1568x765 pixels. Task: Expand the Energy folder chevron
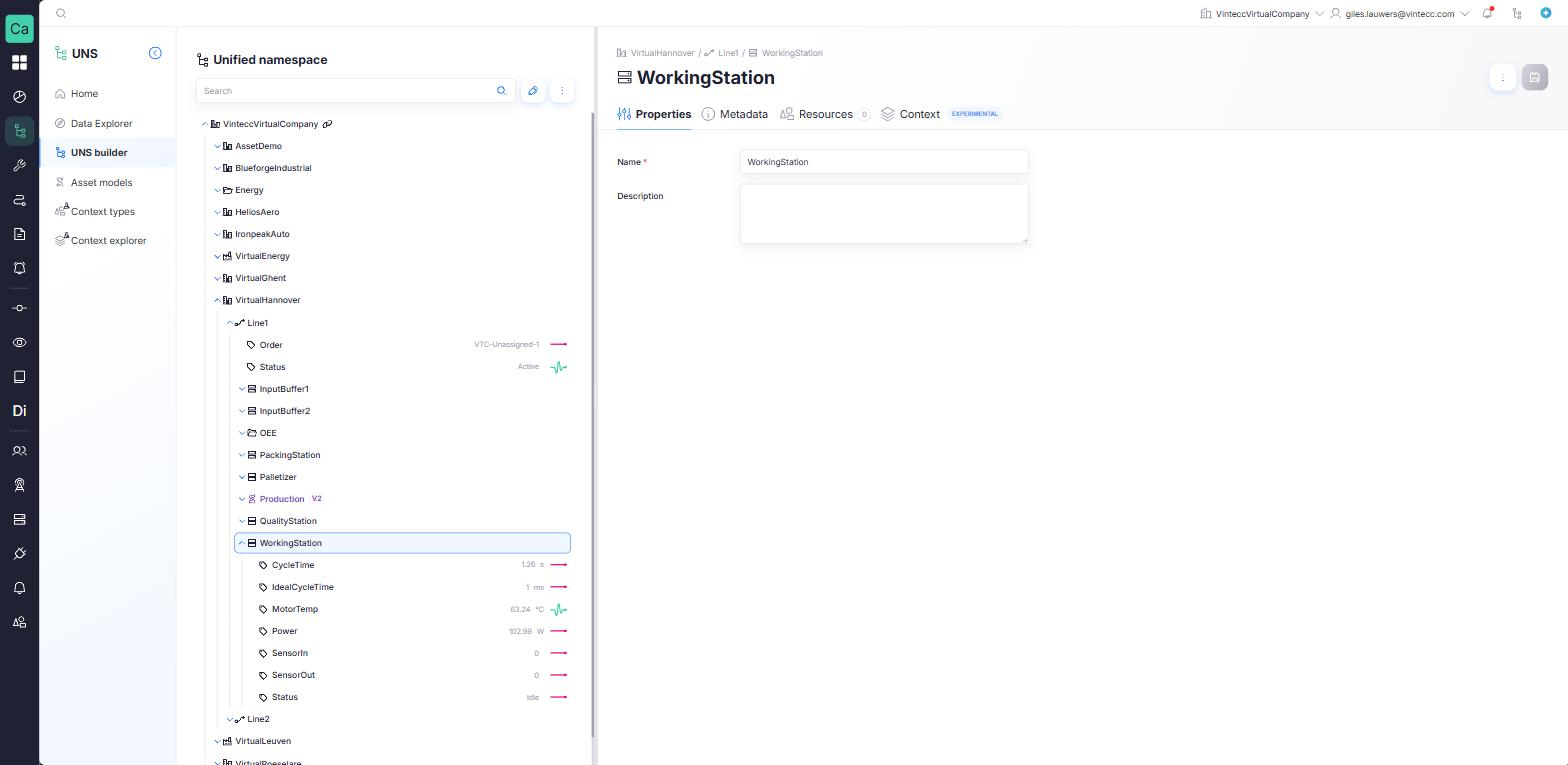click(217, 190)
